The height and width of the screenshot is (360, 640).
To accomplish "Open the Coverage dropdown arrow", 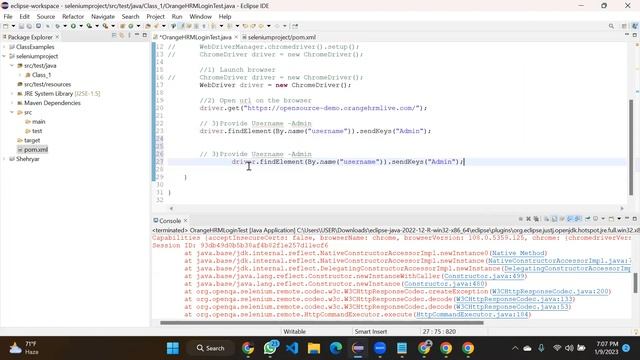I will pos(97,26).
